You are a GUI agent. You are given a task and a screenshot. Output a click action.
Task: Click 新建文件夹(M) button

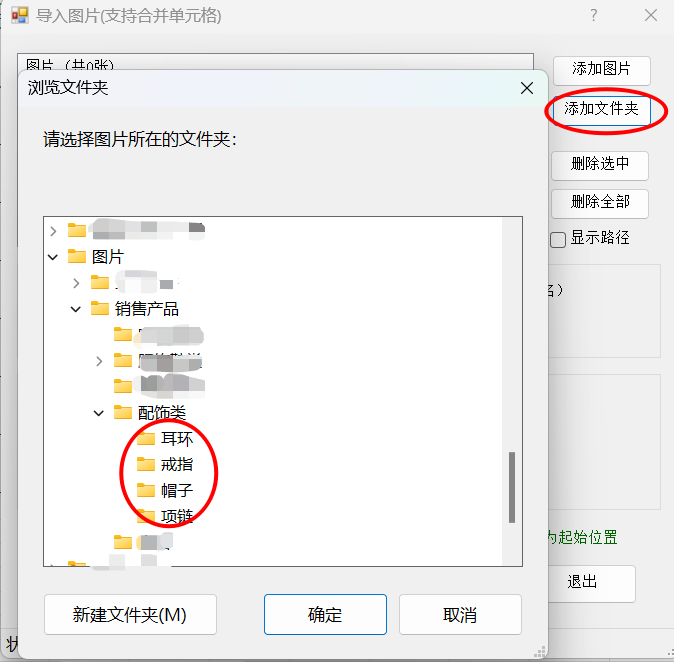tap(130, 614)
